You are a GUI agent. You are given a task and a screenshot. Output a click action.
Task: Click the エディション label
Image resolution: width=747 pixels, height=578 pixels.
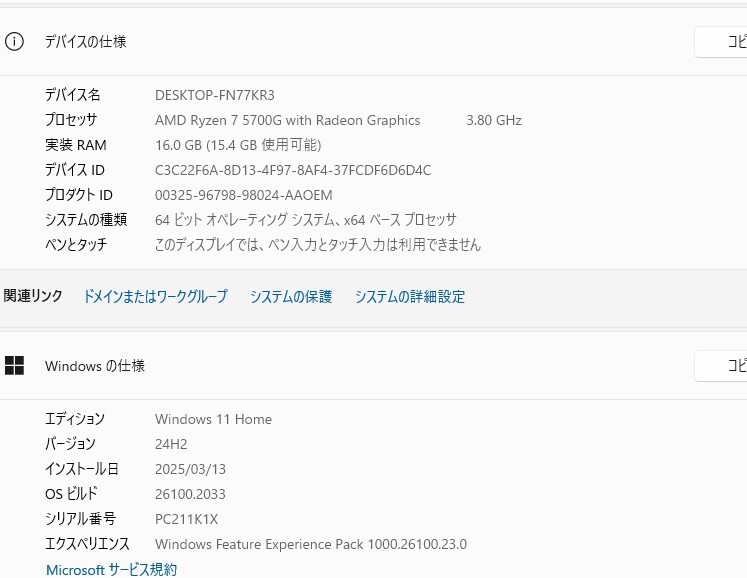click(x=74, y=419)
